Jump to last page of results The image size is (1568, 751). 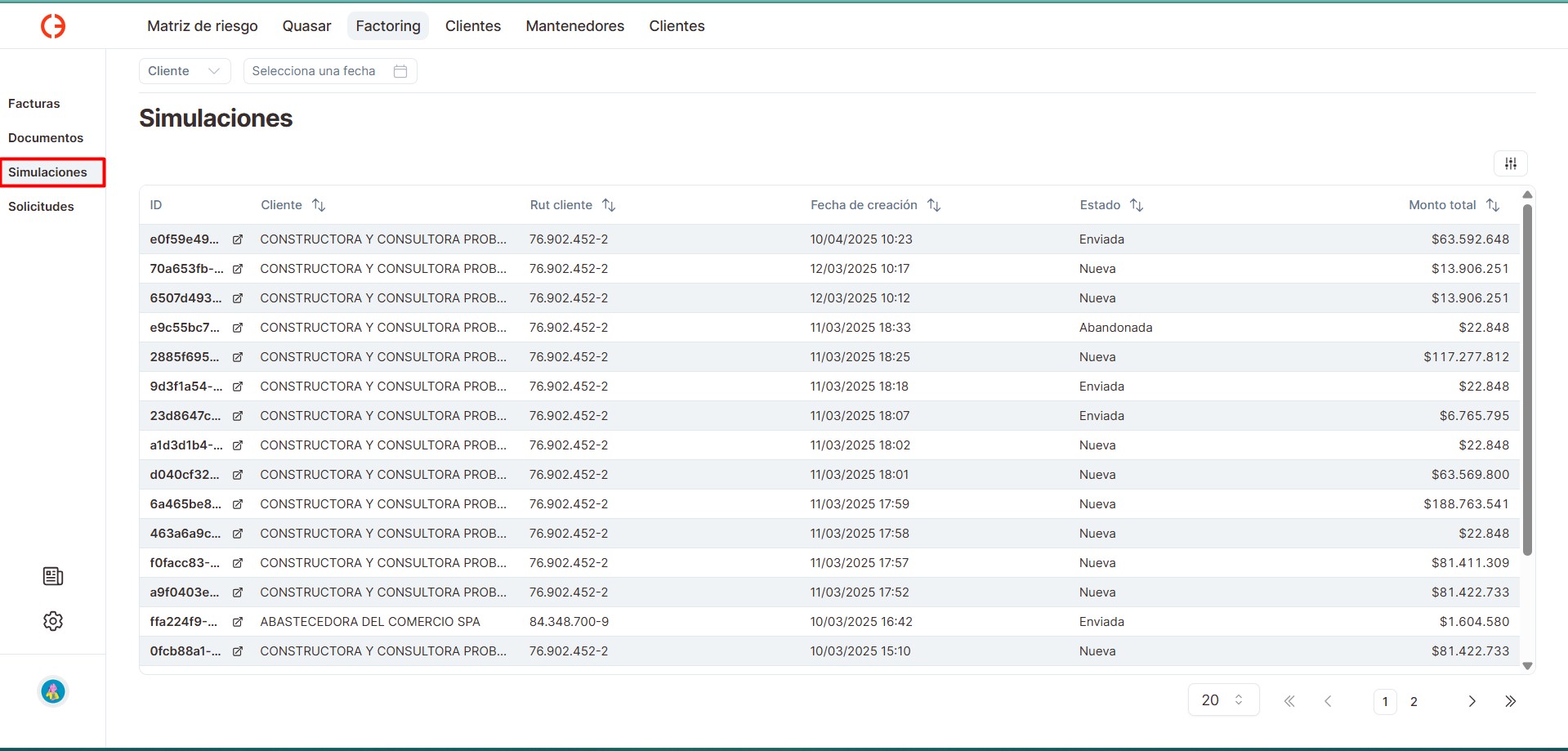[x=1510, y=701]
